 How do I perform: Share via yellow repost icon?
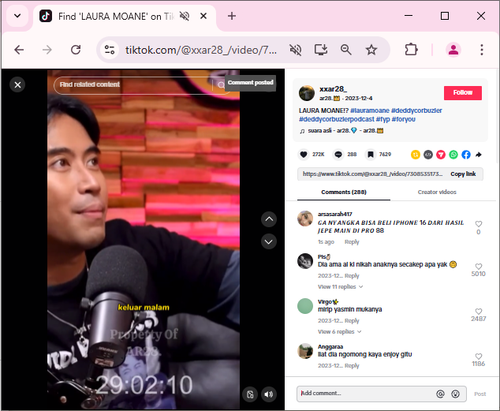[415, 154]
